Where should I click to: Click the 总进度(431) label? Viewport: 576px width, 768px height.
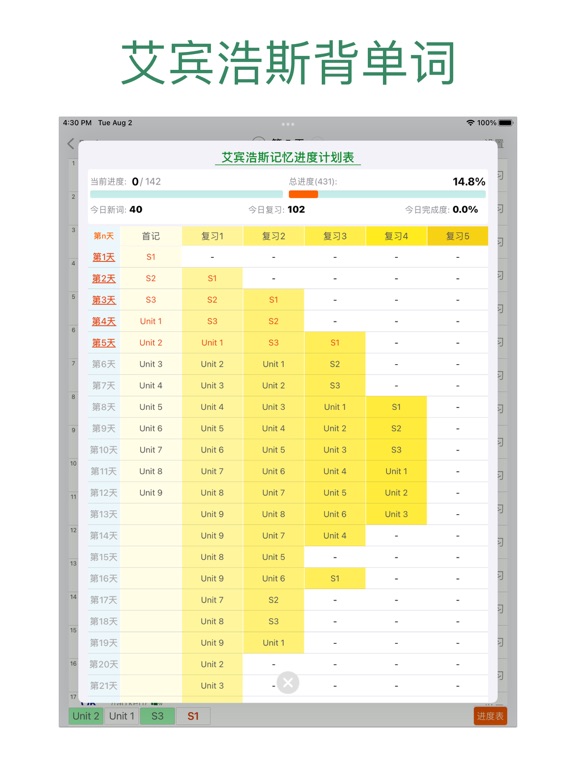[x=313, y=182]
